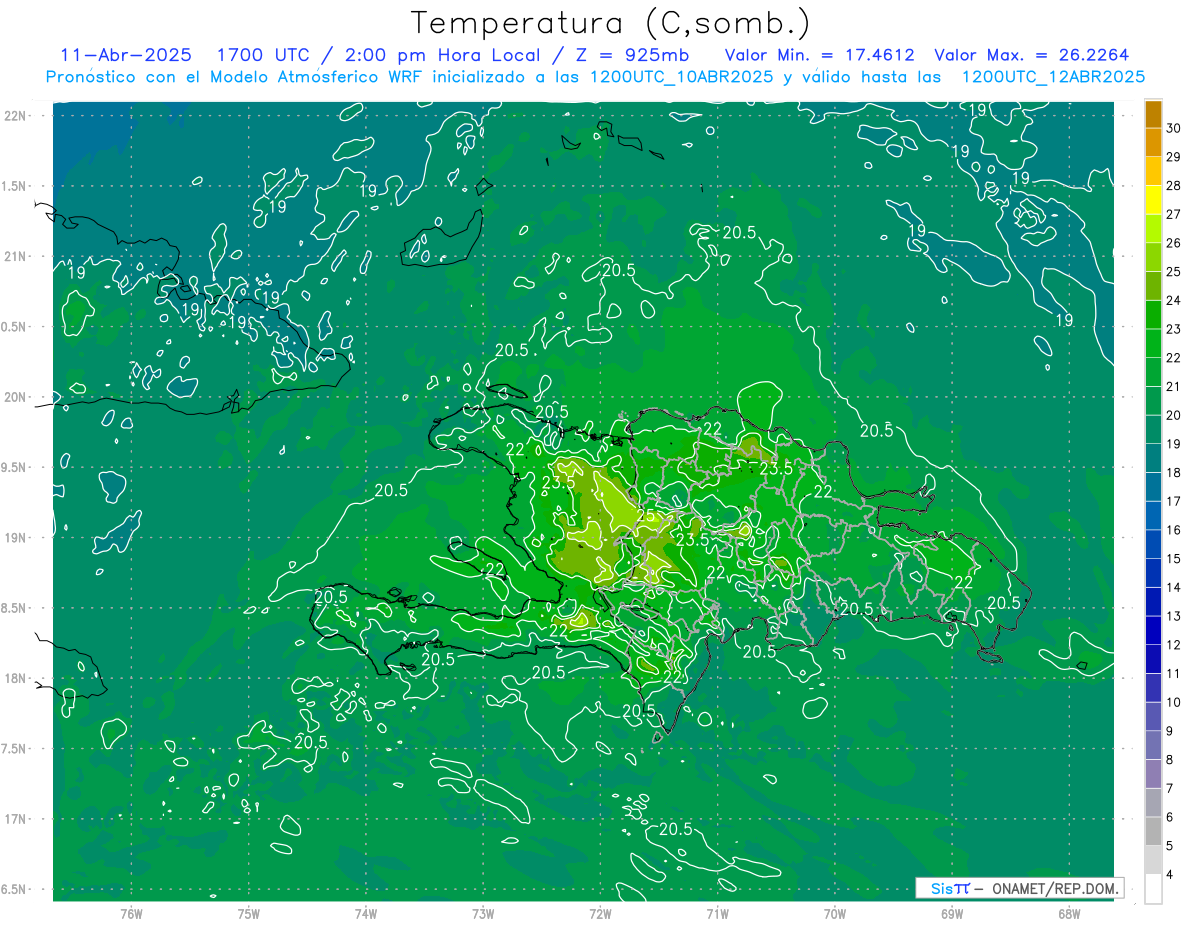Screen dimensions: 1200x927
Task: Click the '9.5N' latitude axis label
Action: click(x=13, y=467)
